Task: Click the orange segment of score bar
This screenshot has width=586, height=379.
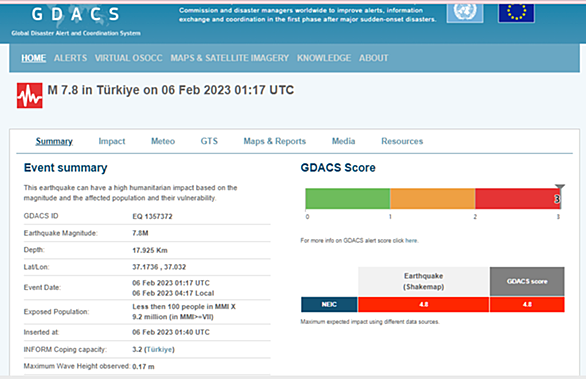Action: point(432,198)
